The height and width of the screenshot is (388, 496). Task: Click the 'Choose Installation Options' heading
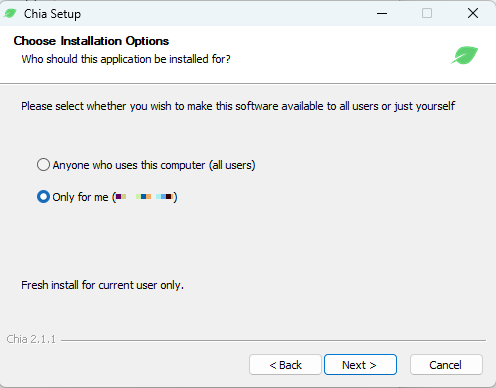pos(91,41)
